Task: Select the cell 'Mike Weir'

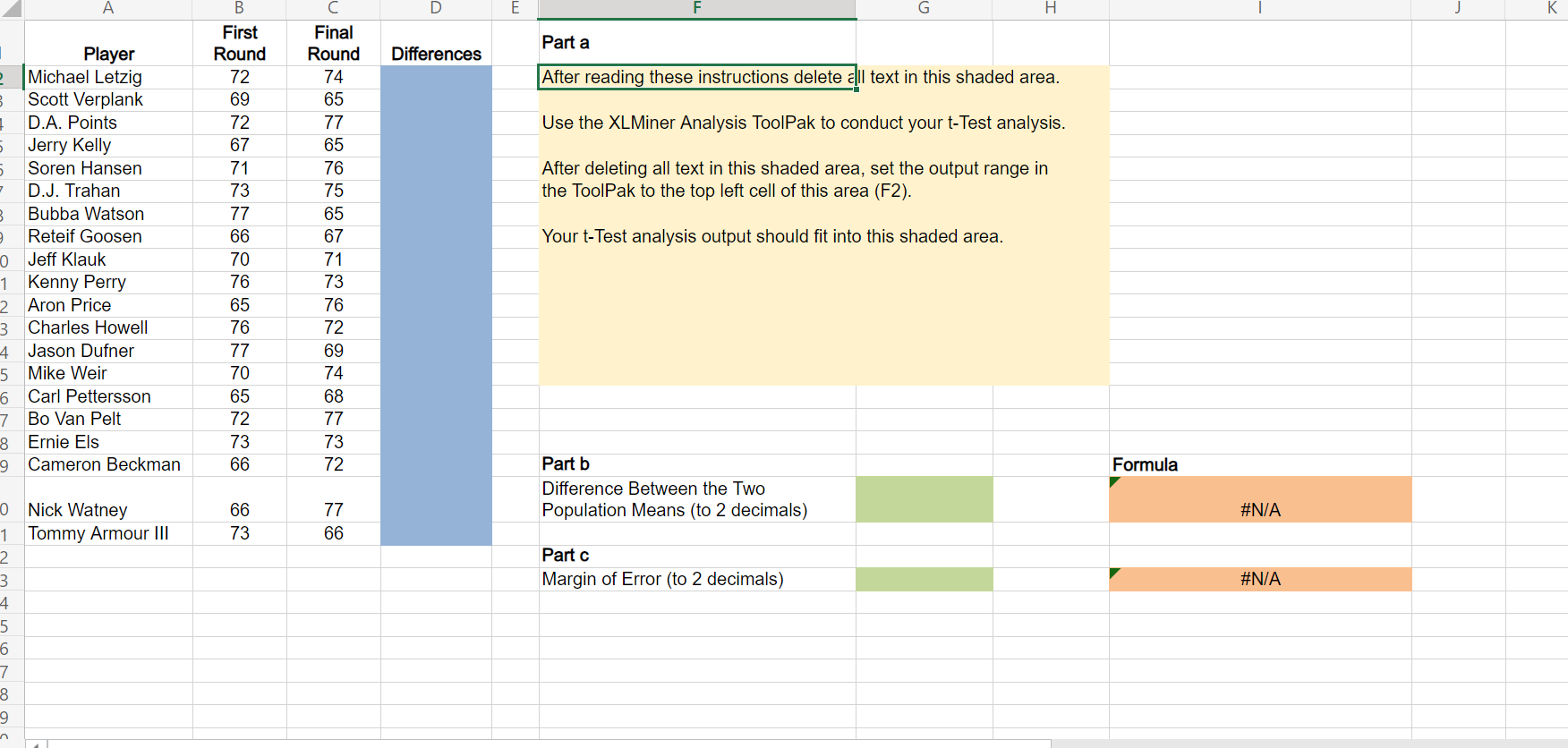Action: [x=108, y=373]
